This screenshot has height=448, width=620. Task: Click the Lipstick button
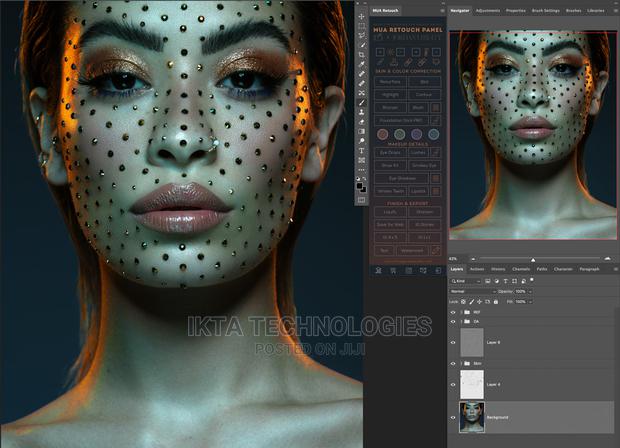(418, 191)
